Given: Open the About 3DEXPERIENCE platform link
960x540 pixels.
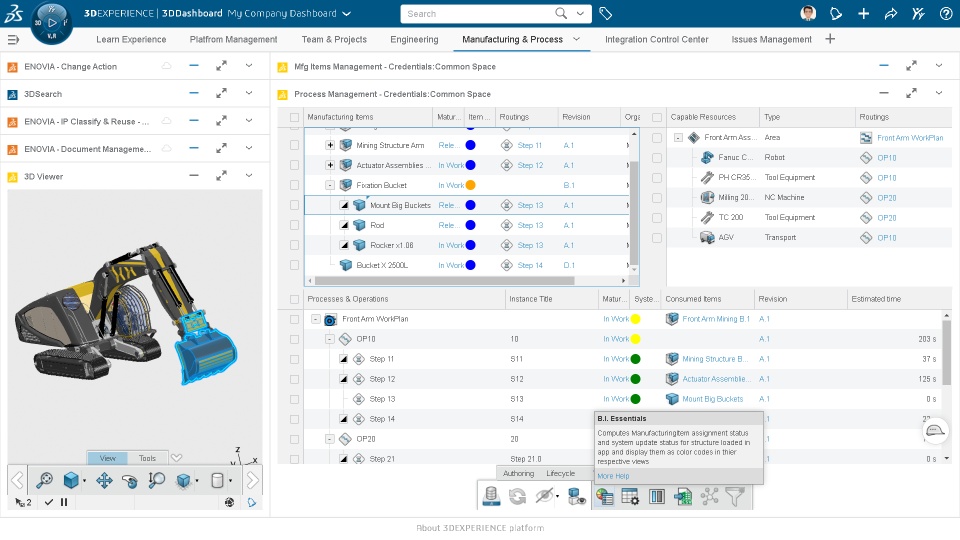Looking at the screenshot, I should 480,528.
